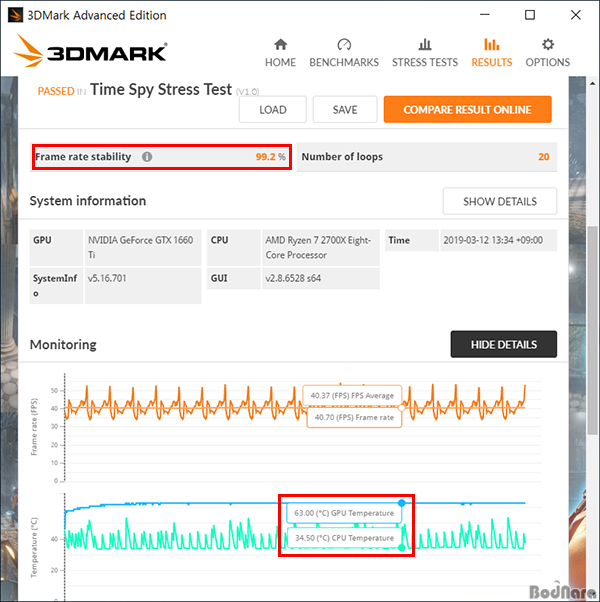The image size is (600, 602).
Task: Click GUI version v2.8.6528 s64
Action: tap(321, 278)
